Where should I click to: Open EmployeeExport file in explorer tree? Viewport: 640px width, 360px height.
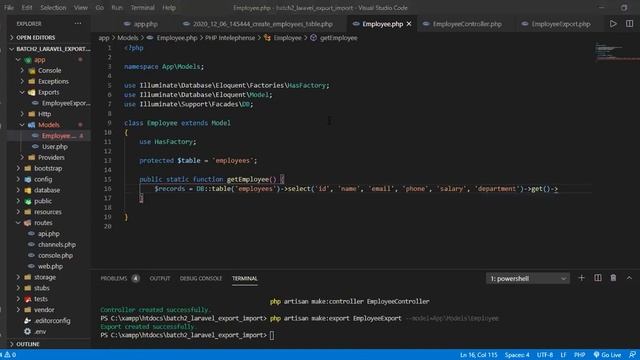[x=66, y=103]
